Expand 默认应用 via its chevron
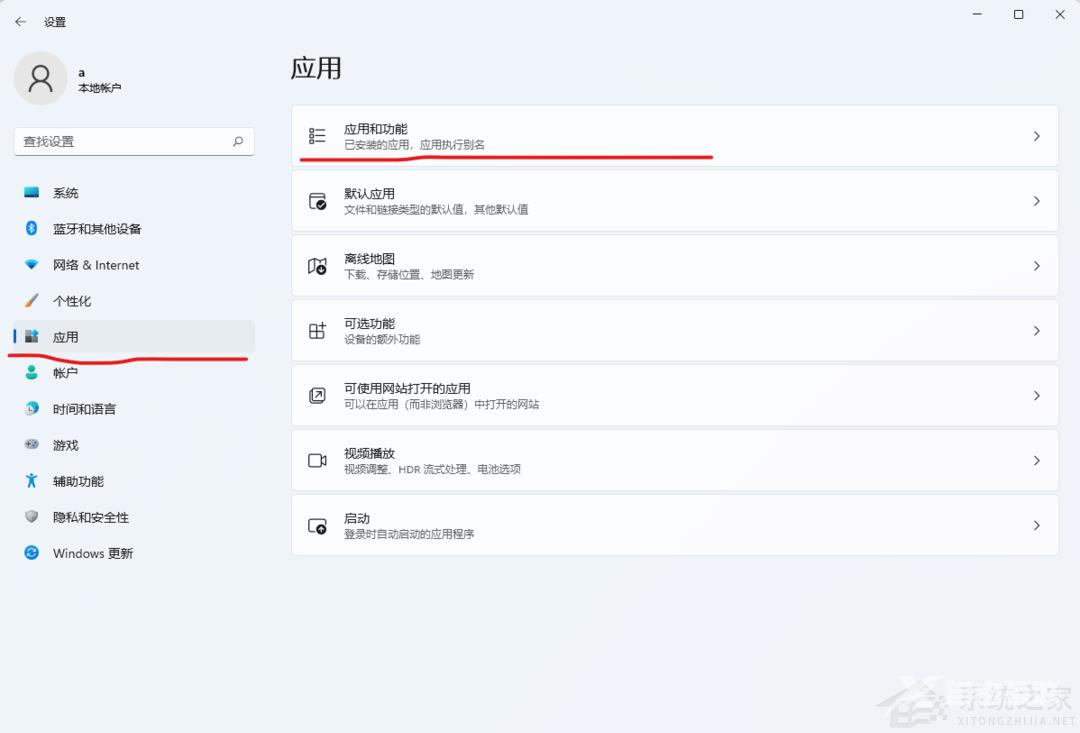The image size is (1080, 733). pos(1037,200)
